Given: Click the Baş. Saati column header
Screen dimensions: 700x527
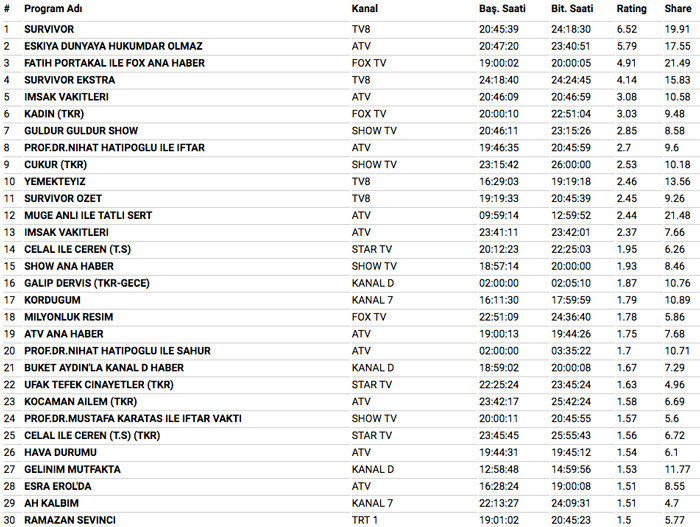Looking at the screenshot, I should (502, 8).
